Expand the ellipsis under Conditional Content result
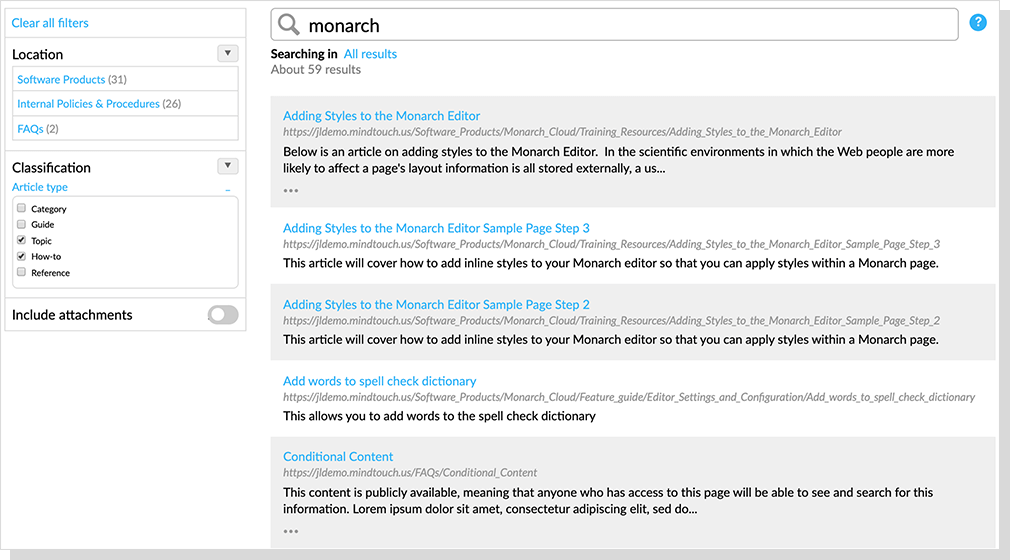Screen dimensions: 1010x560 [291, 531]
